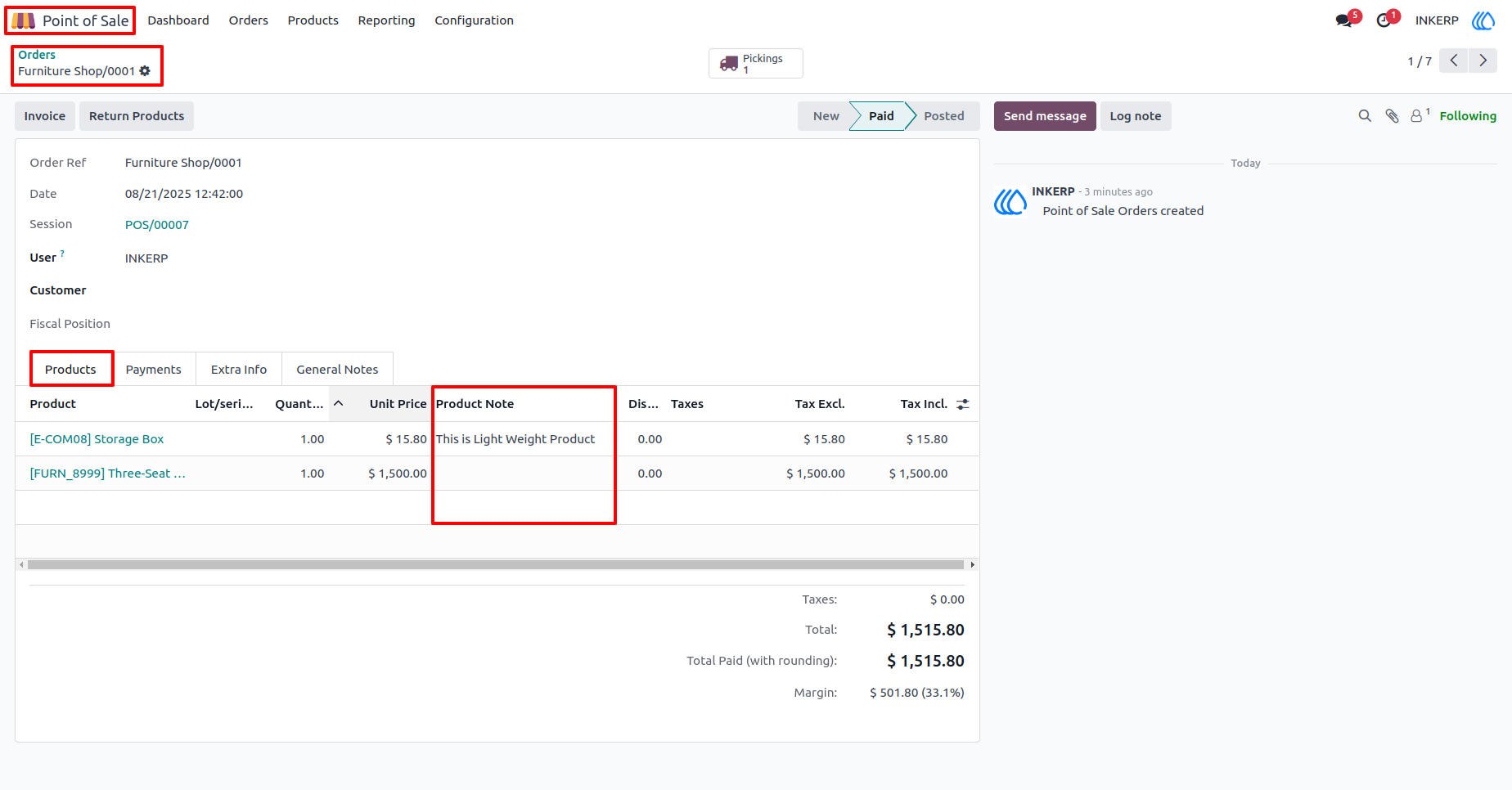Open optional columns settings icon
The height and width of the screenshot is (790, 1512).
(963, 404)
